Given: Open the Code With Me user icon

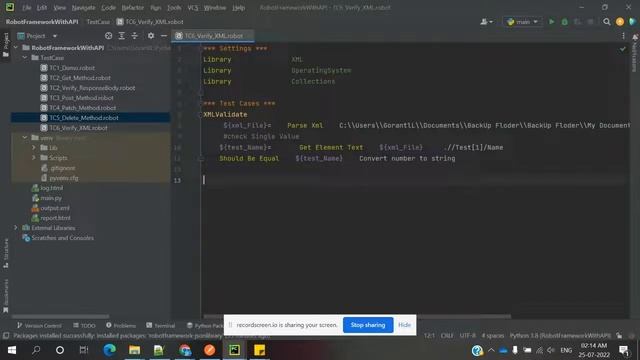Looking at the screenshot, I should [486, 22].
